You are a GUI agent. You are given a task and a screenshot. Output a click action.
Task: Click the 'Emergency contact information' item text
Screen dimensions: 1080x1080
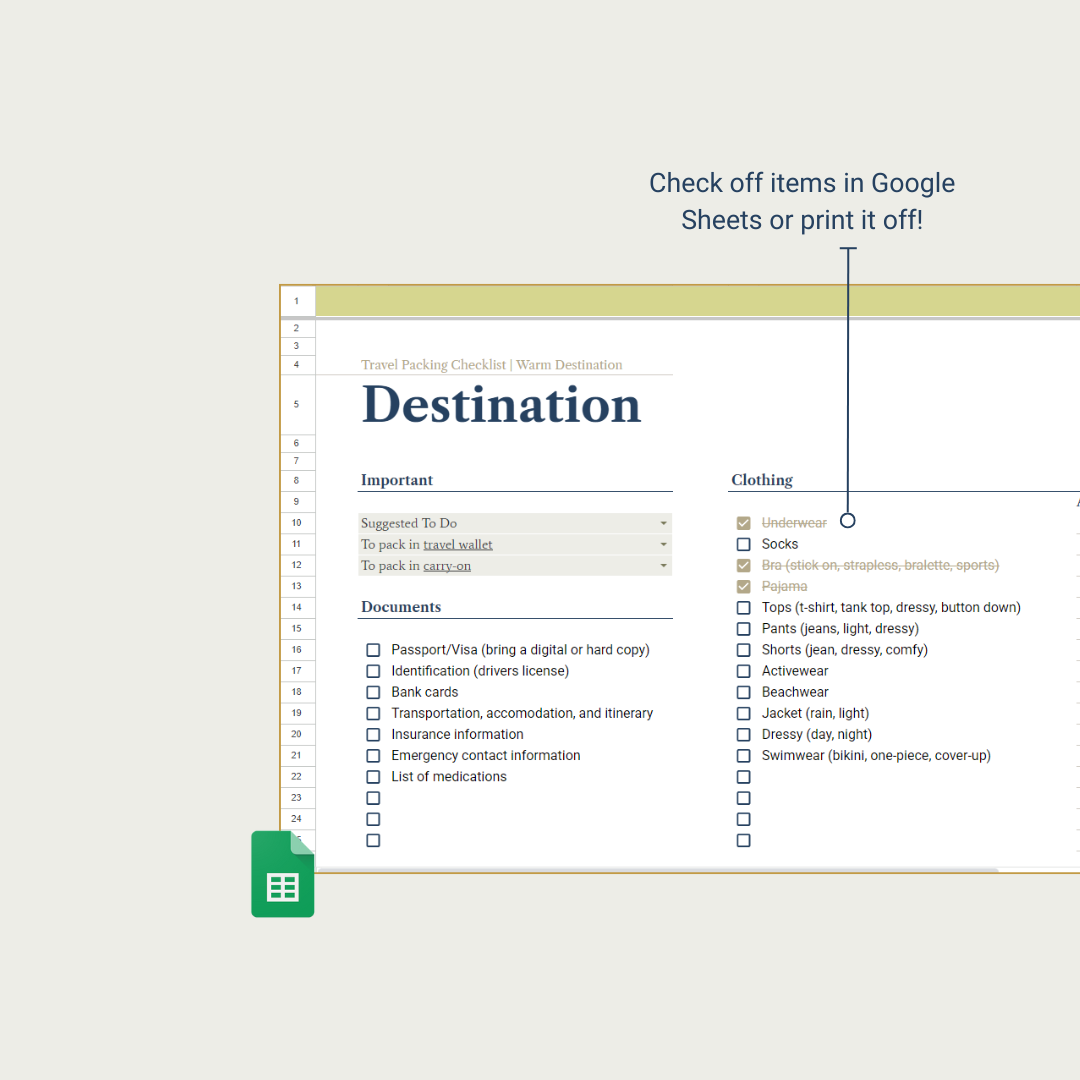point(486,756)
